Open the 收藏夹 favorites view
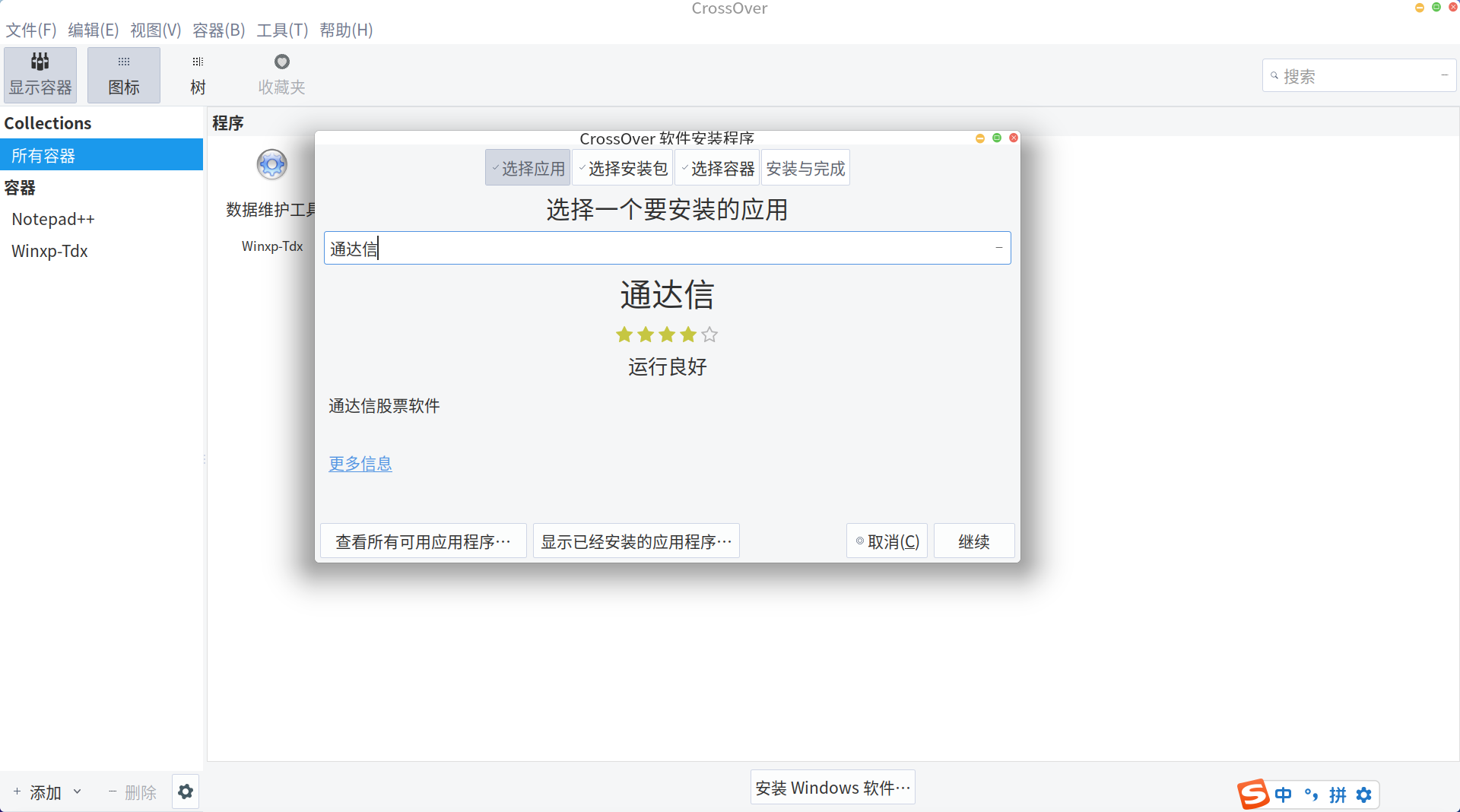 (281, 73)
